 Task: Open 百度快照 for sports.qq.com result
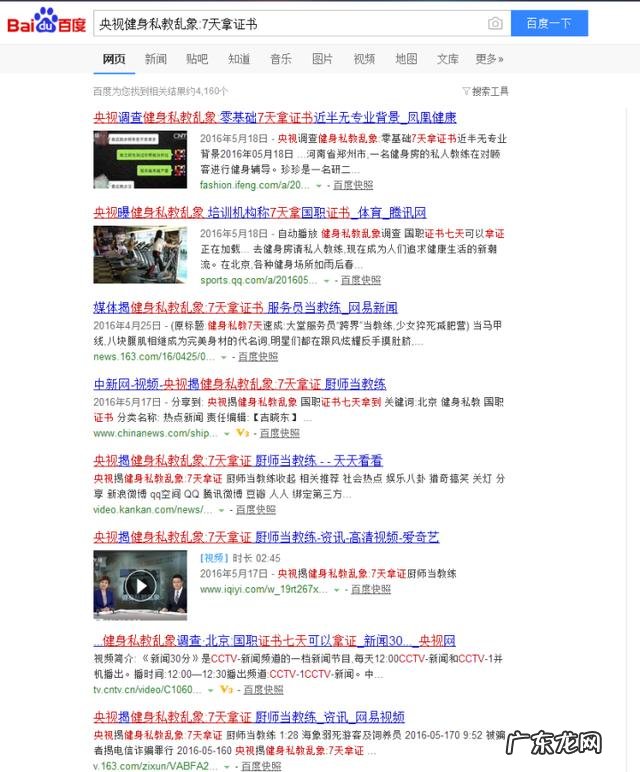tap(361, 280)
